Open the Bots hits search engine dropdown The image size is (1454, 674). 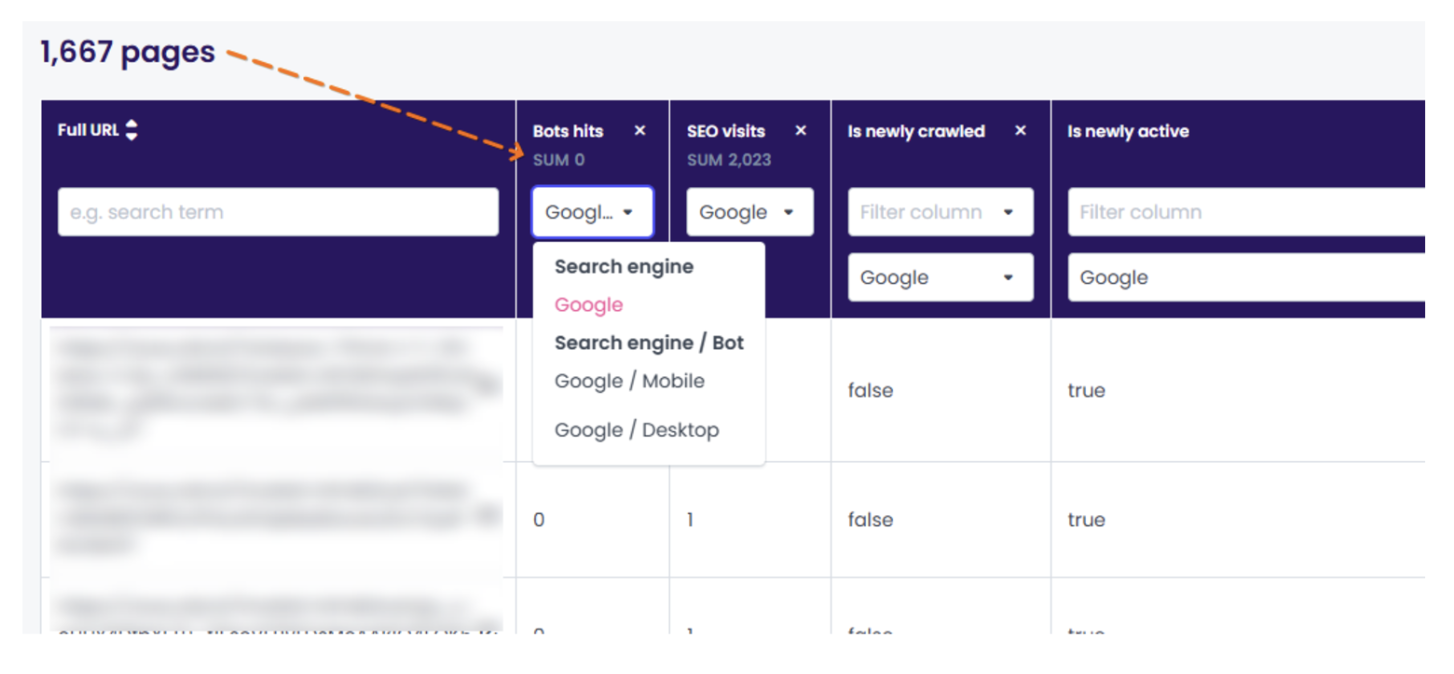[x=592, y=212]
